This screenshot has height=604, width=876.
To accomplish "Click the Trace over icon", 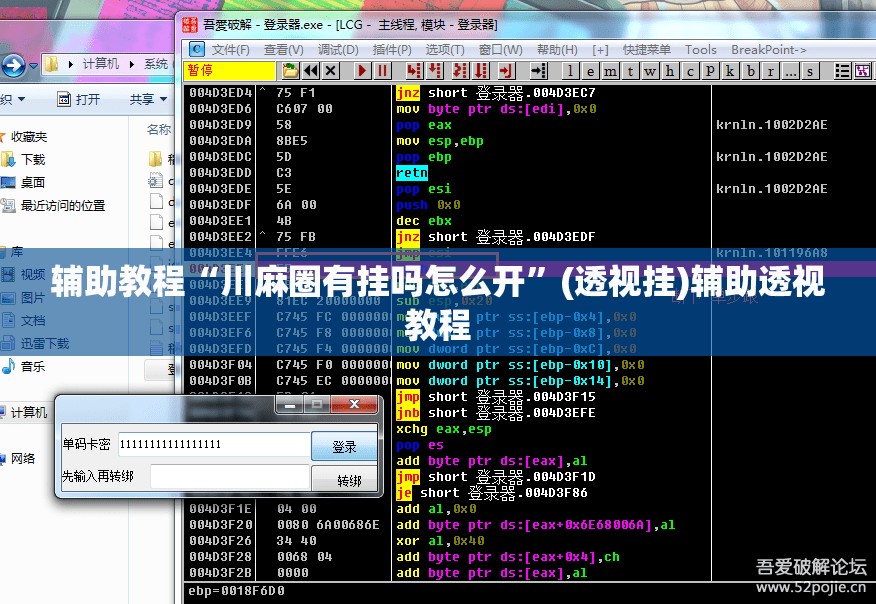I will point(481,70).
